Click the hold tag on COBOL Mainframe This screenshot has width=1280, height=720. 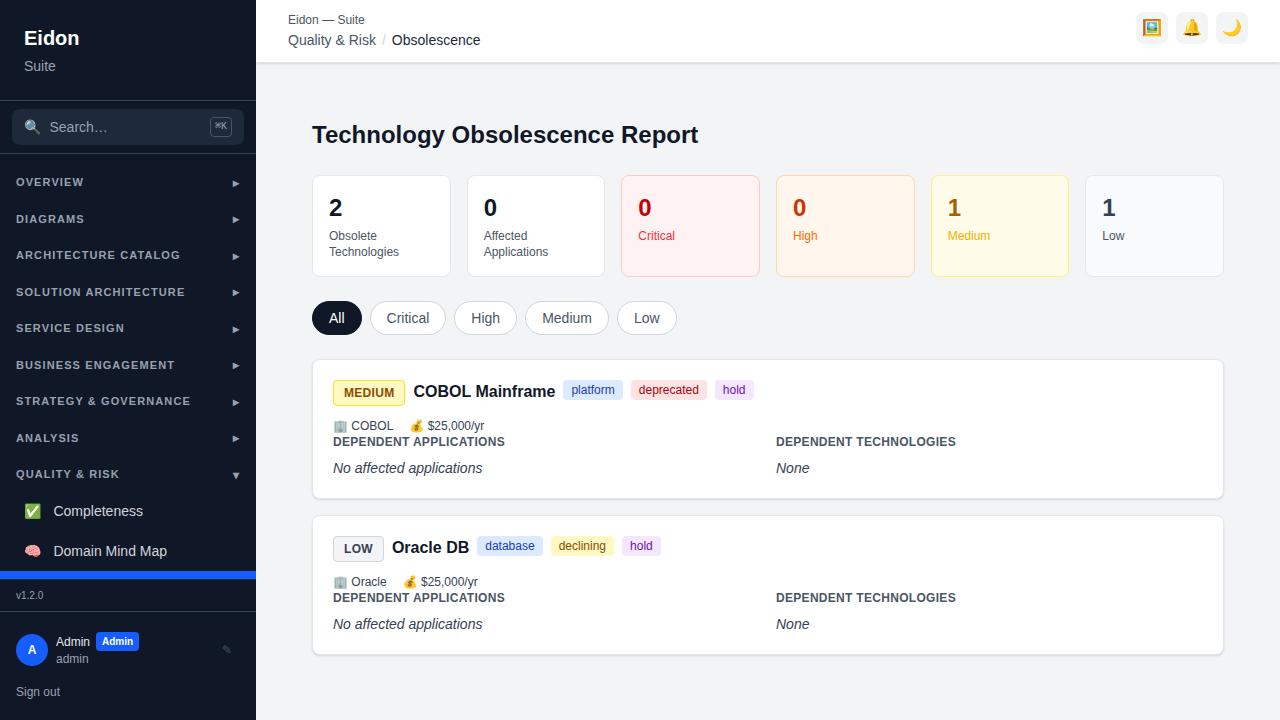[734, 390]
